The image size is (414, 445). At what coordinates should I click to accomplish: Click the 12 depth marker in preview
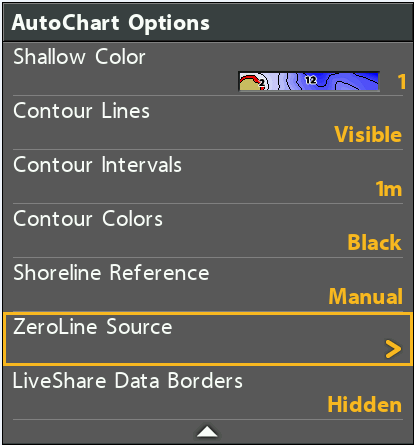311,80
